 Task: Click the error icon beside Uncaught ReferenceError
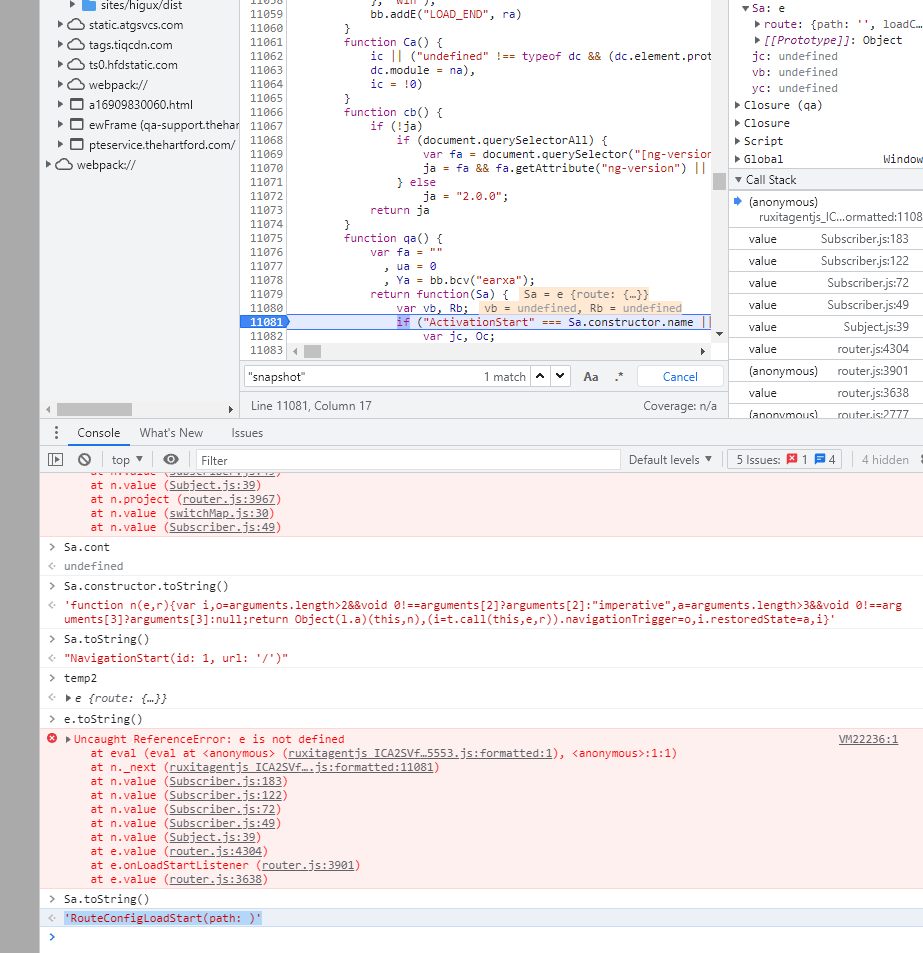click(x=52, y=738)
